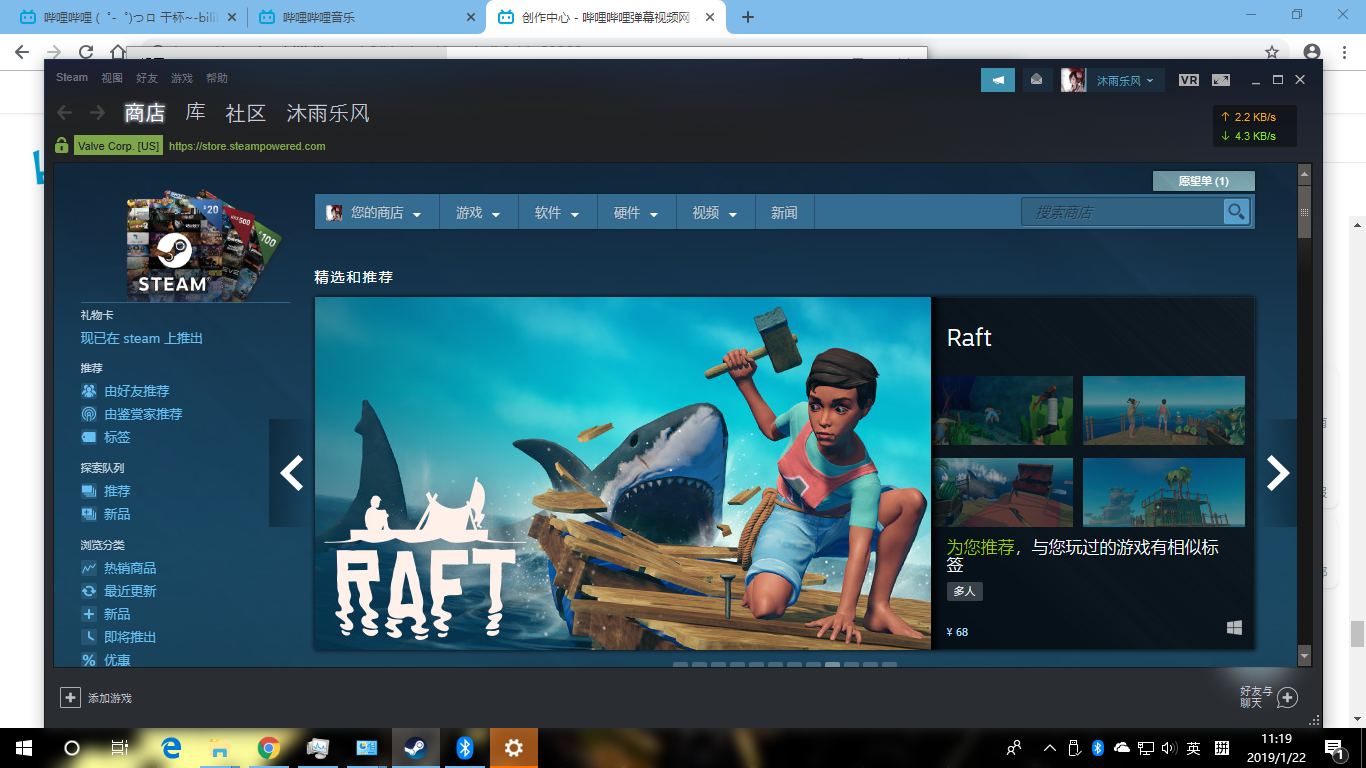Open the 视图 menu
This screenshot has width=1366, height=768.
coord(112,78)
